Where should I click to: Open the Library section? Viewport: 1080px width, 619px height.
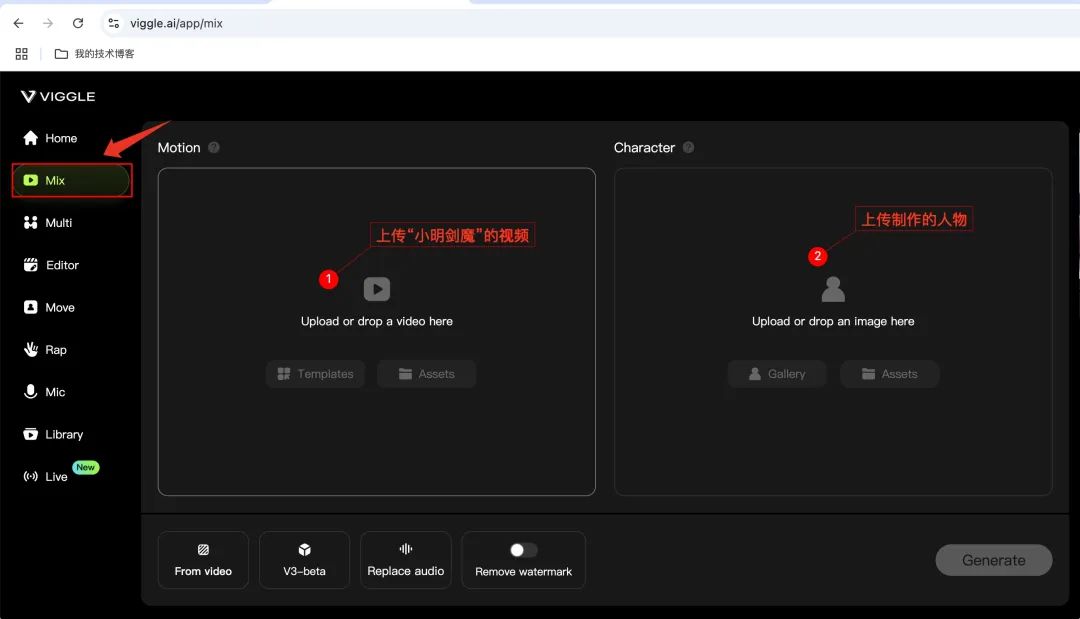pos(53,434)
